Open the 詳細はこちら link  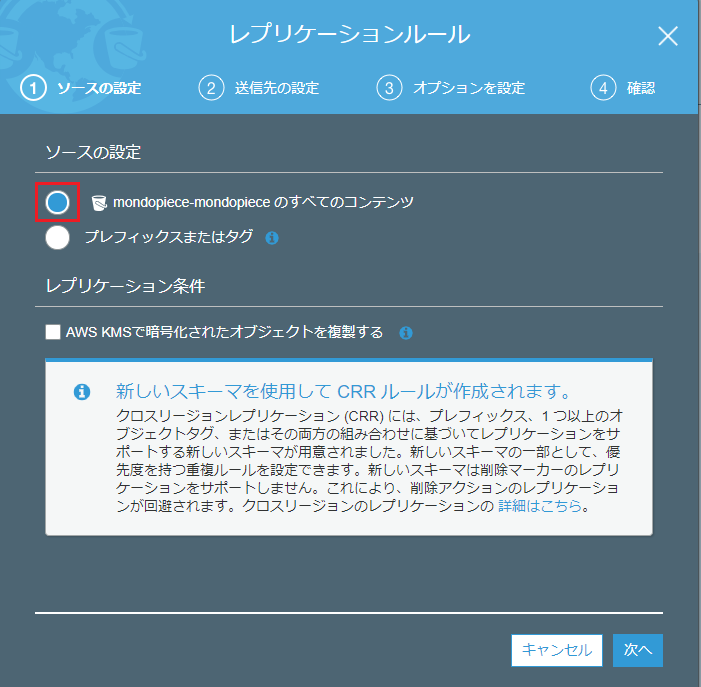[x=540, y=506]
